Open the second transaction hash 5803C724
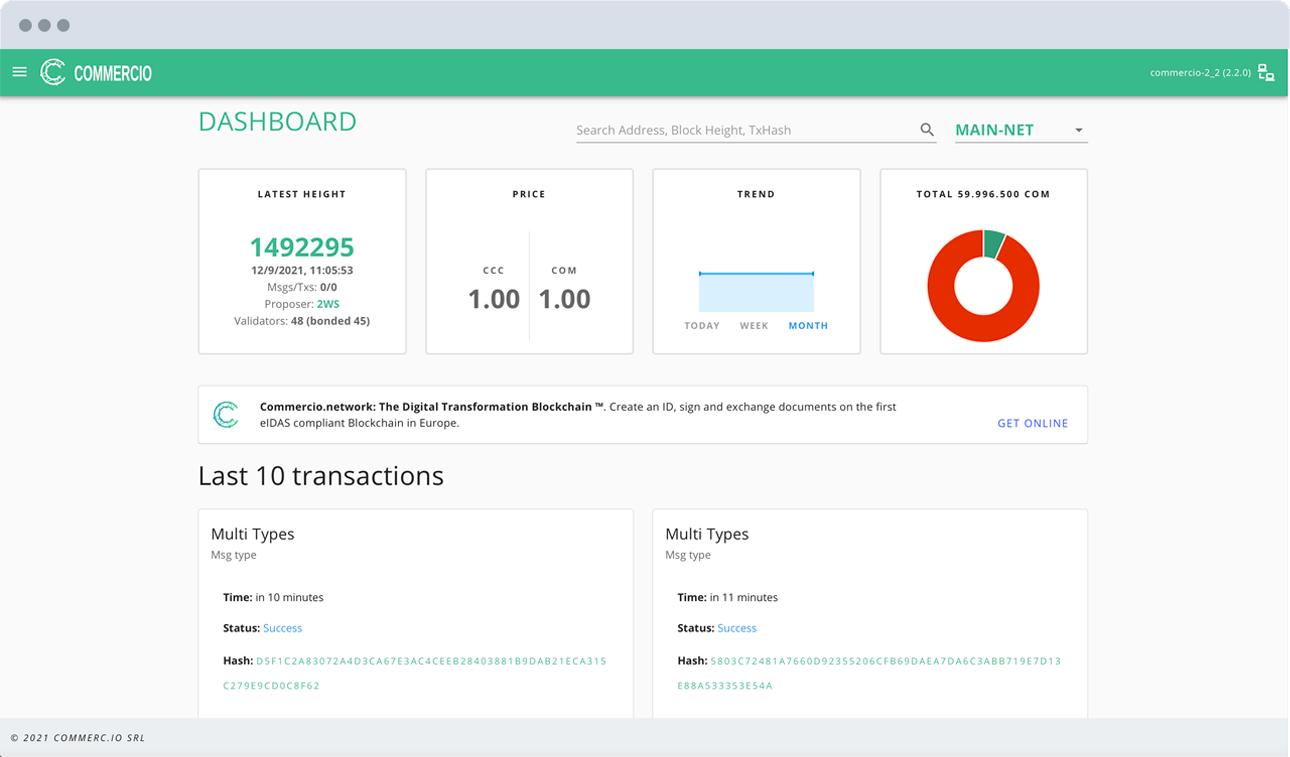The width and height of the screenshot is (1290, 757). [x=885, y=661]
